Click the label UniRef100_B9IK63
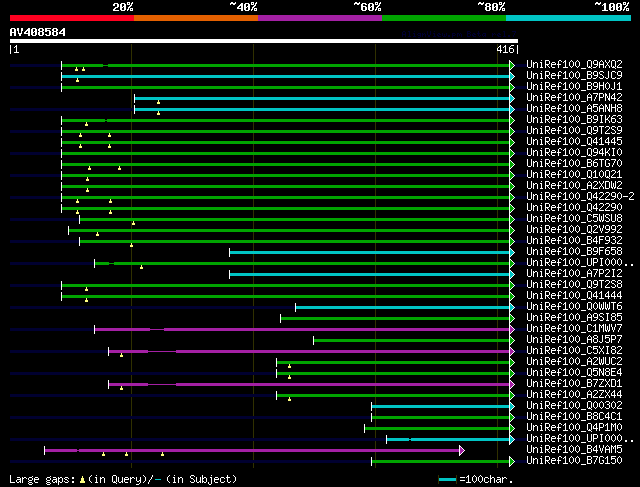This screenshot has height=487, width=640. coord(574,119)
